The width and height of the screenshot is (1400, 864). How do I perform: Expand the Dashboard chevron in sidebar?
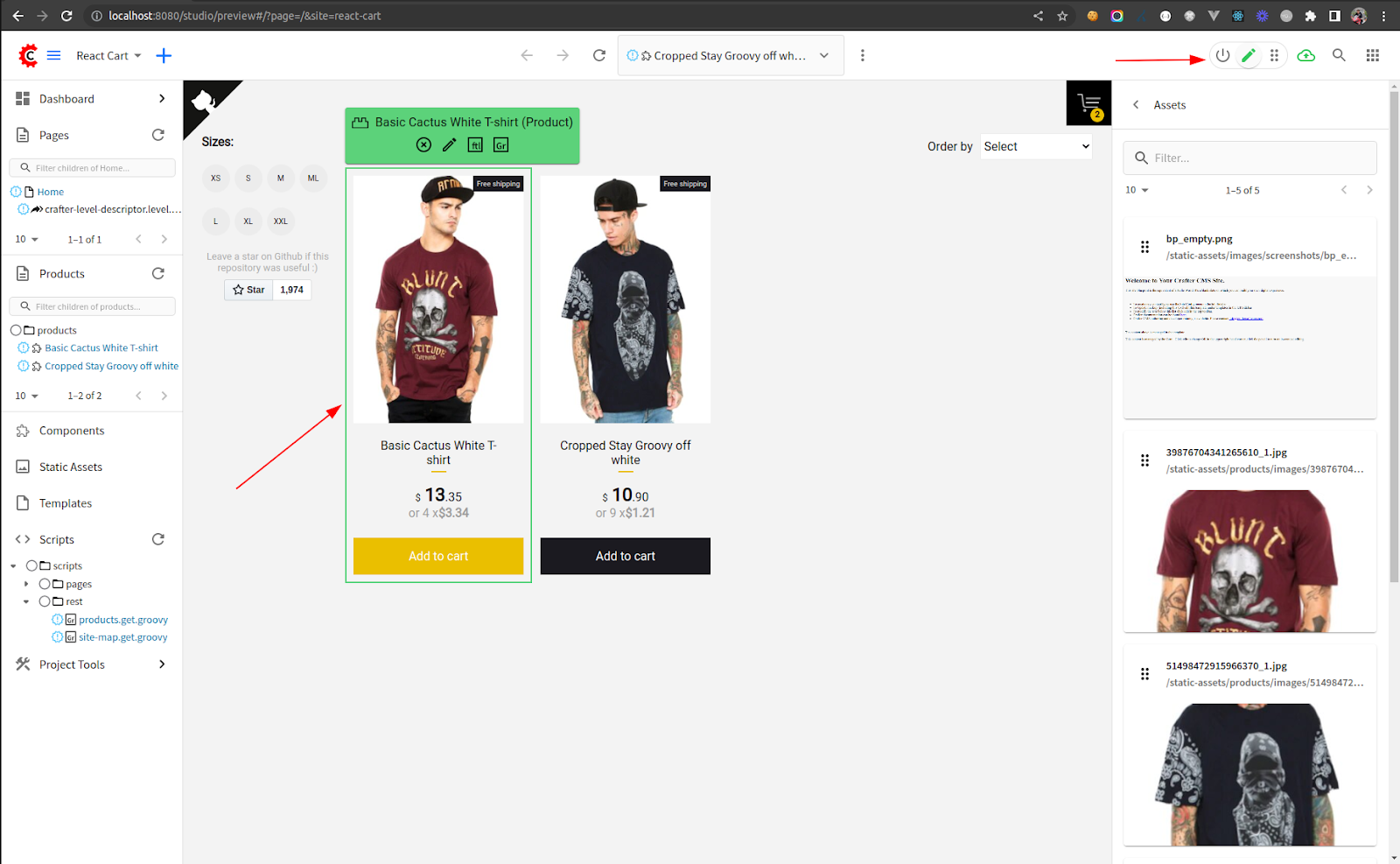162,99
